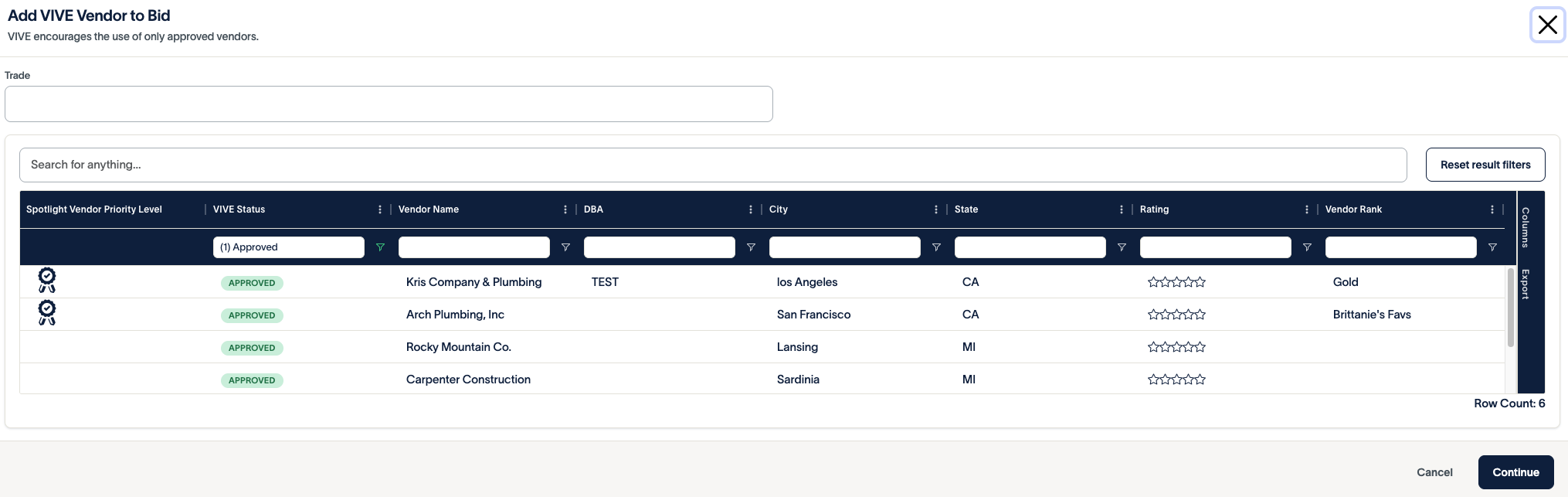Focus the Search for anything box

tap(713, 165)
